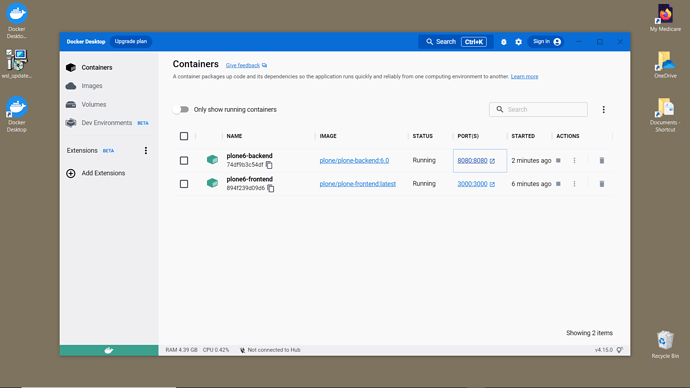
Task: Stop the plone6-backend container
Action: click(558, 161)
